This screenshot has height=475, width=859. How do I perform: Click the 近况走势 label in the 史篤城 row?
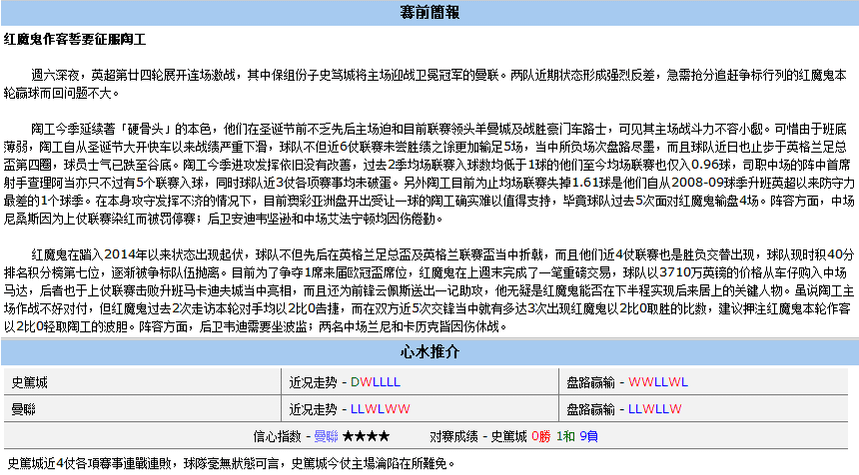coord(313,382)
